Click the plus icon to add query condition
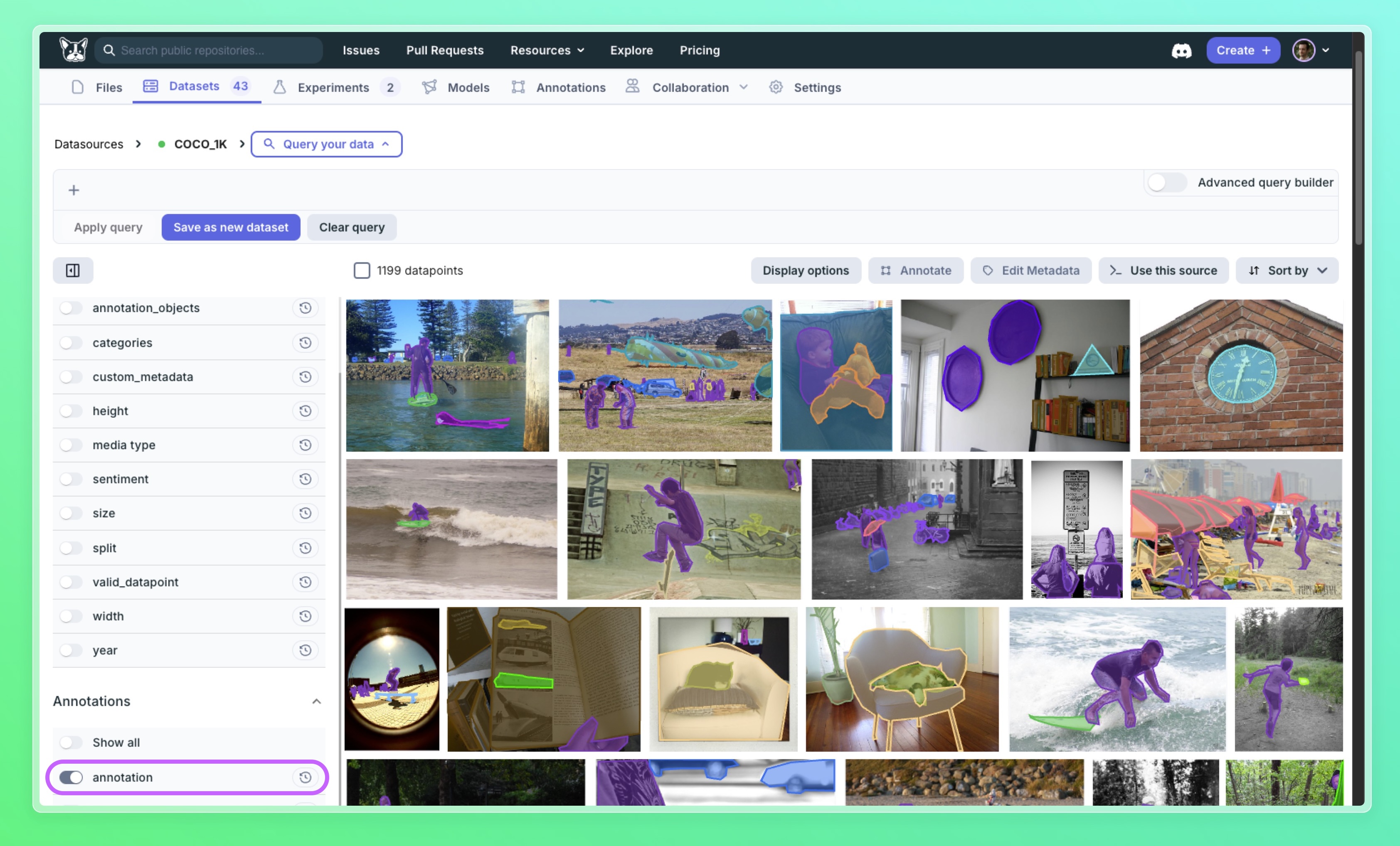 click(x=73, y=190)
